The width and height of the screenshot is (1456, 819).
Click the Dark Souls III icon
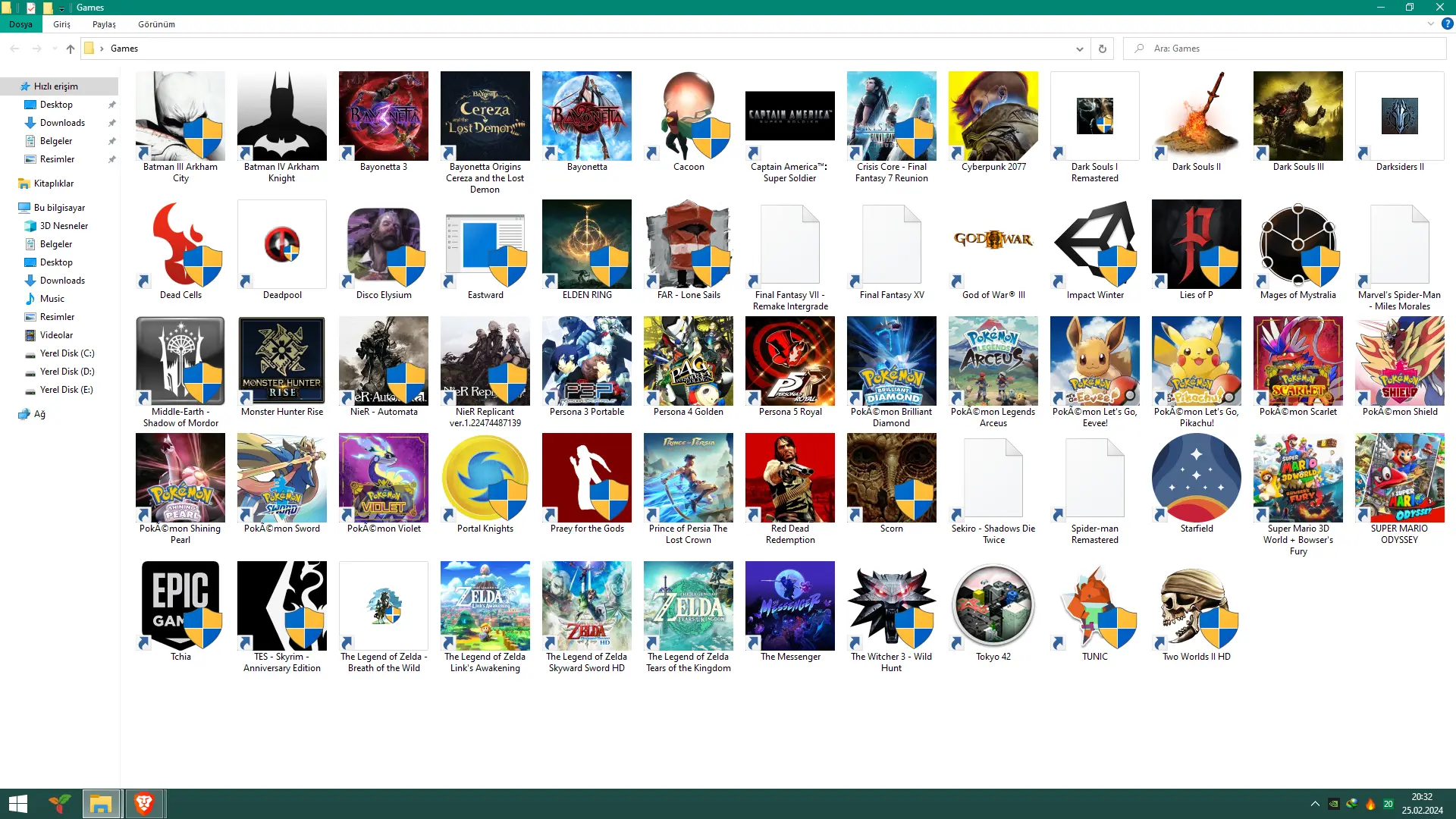tap(1298, 116)
